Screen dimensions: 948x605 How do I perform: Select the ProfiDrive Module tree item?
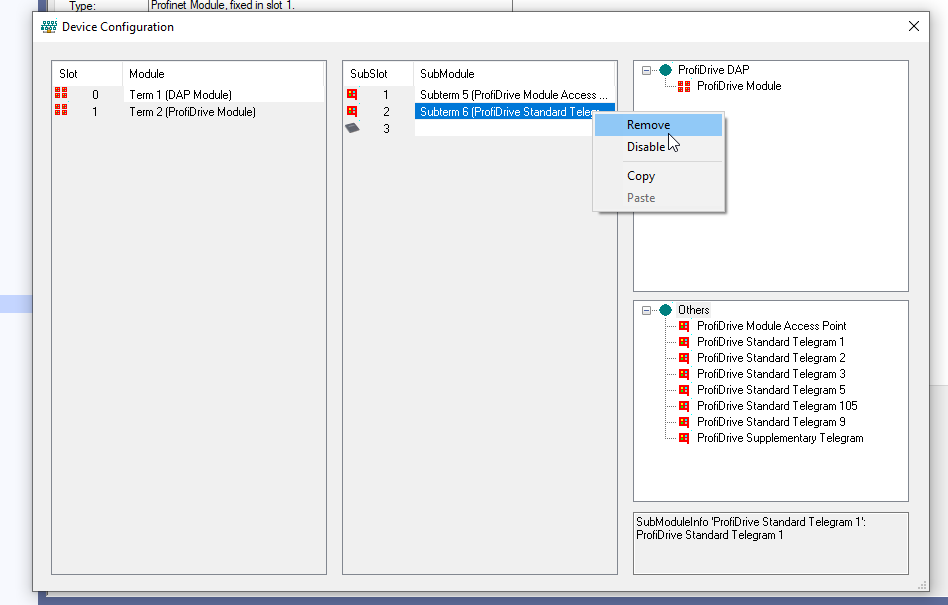point(739,86)
